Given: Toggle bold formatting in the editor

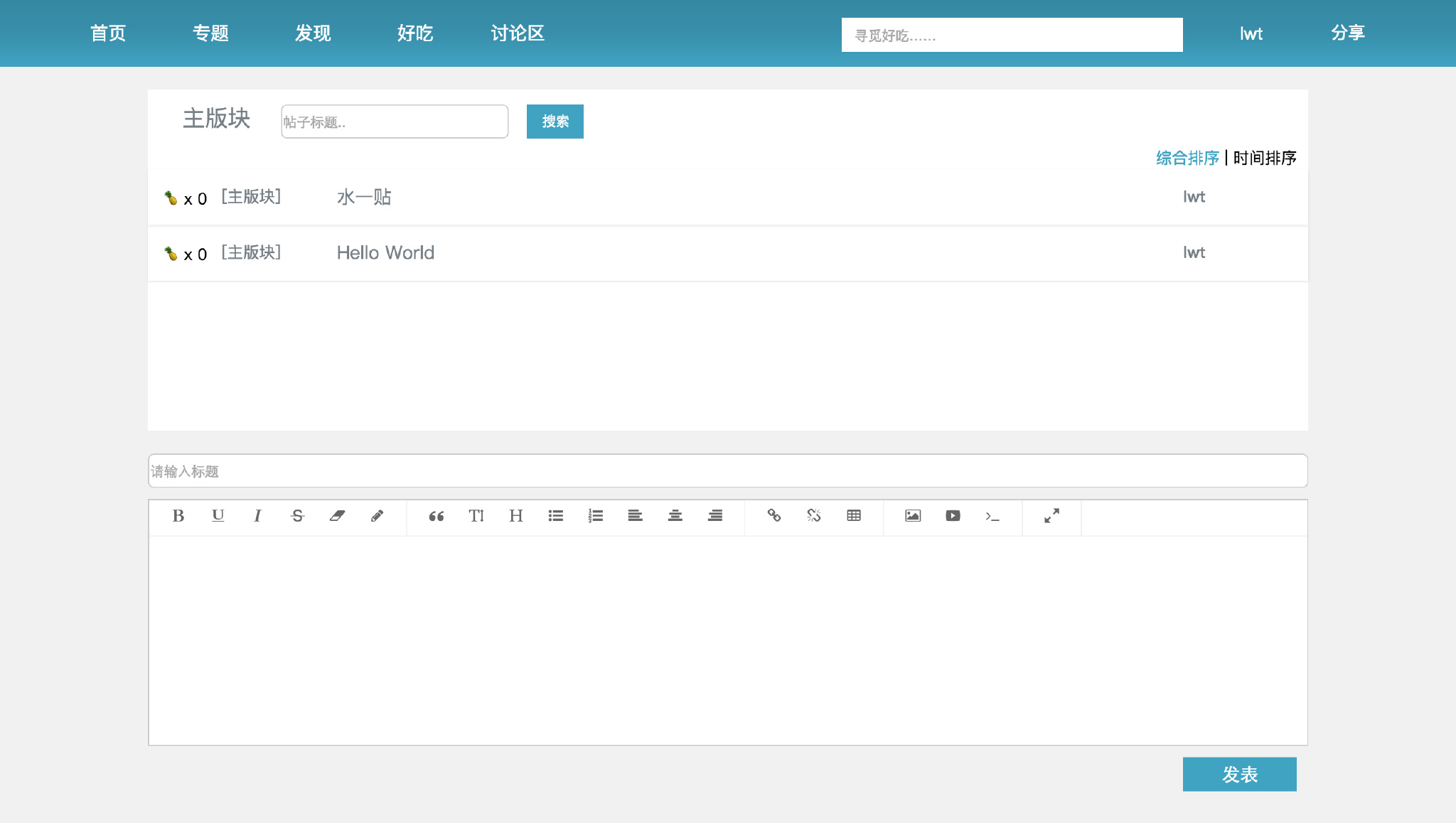Looking at the screenshot, I should pos(178,516).
